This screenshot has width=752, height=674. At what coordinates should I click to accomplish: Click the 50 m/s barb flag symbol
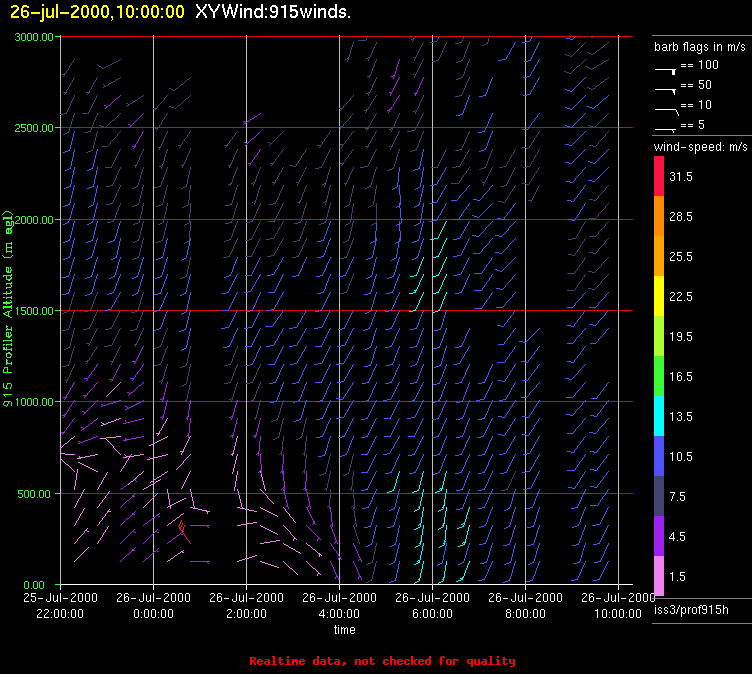(665, 90)
